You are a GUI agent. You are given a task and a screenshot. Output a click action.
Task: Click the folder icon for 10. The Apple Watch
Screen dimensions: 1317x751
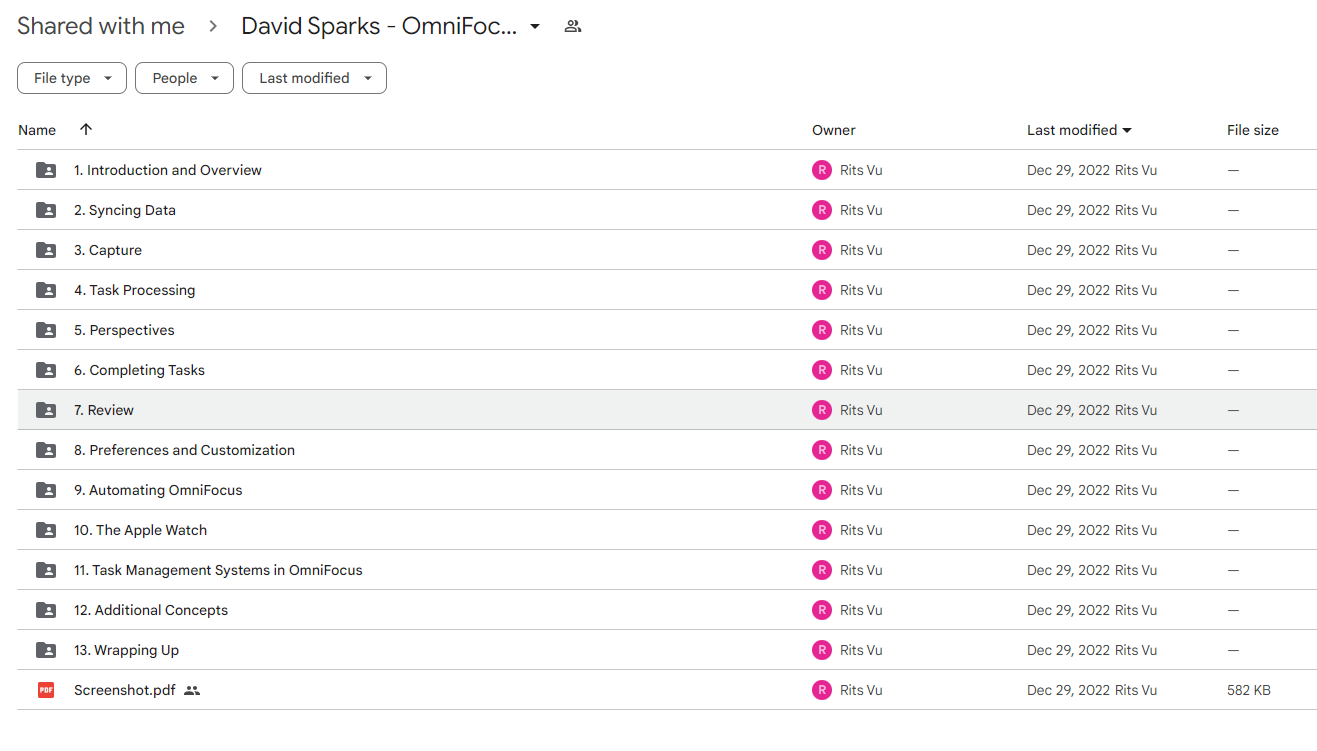46,530
